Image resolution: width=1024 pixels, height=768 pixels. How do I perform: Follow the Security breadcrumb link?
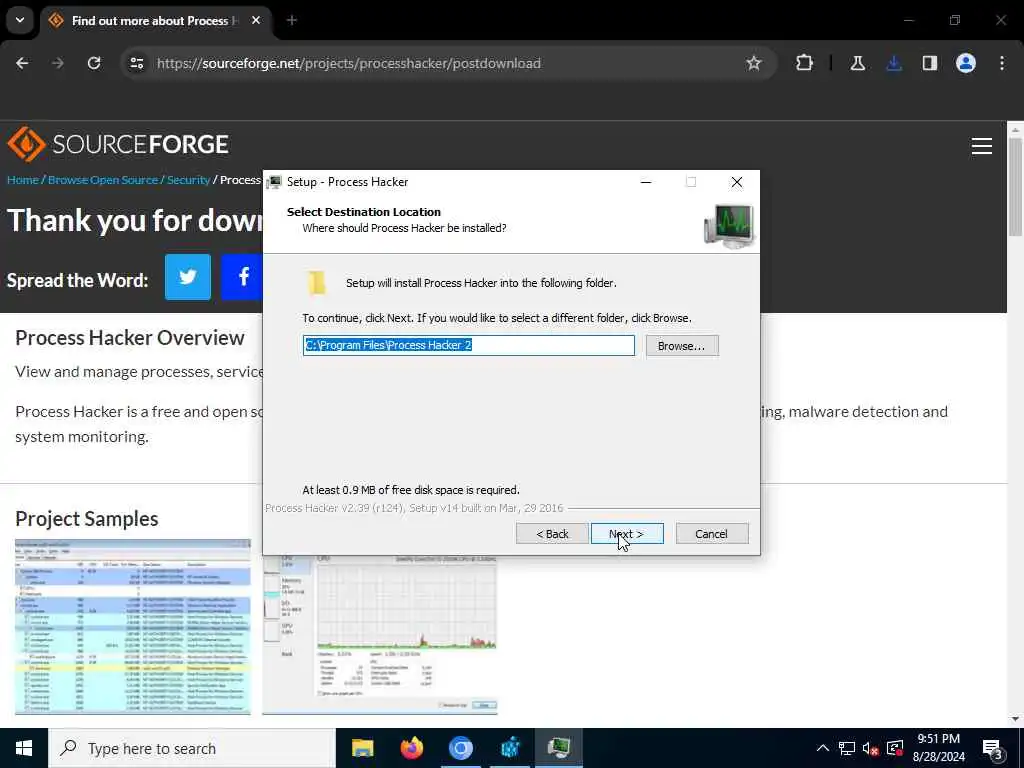[x=188, y=180]
